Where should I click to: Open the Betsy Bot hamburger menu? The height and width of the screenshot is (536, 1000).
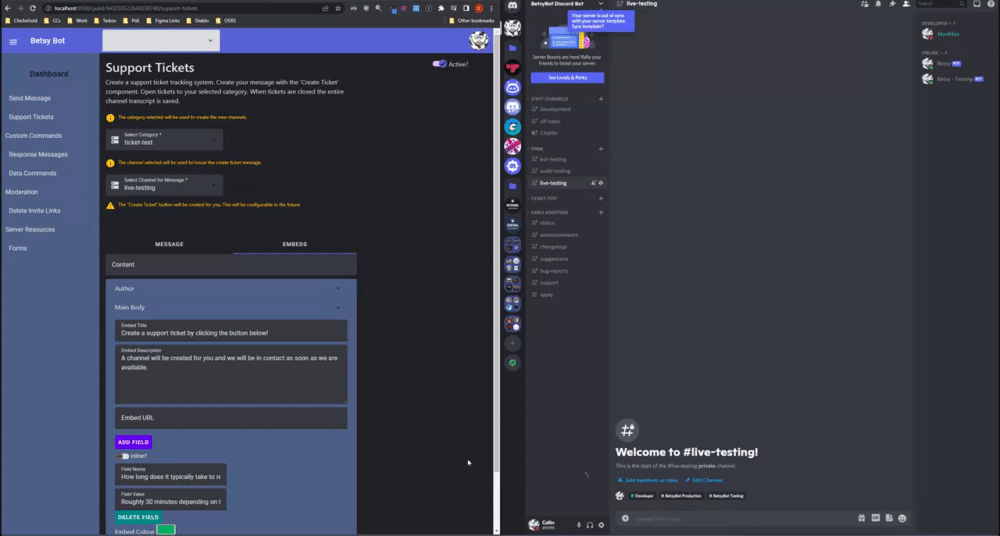13,41
